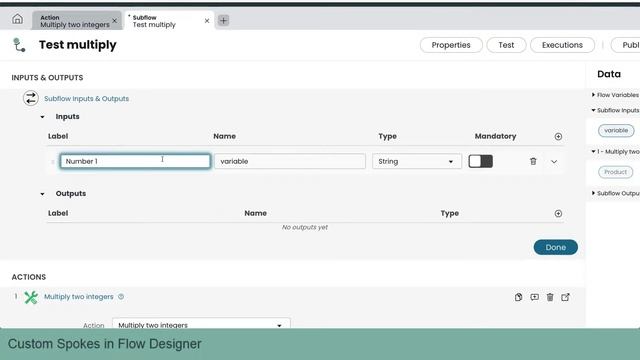Click the INPUTS & OUTPUTS section heading
Image resolution: width=640 pixels, height=360 pixels.
(47, 78)
